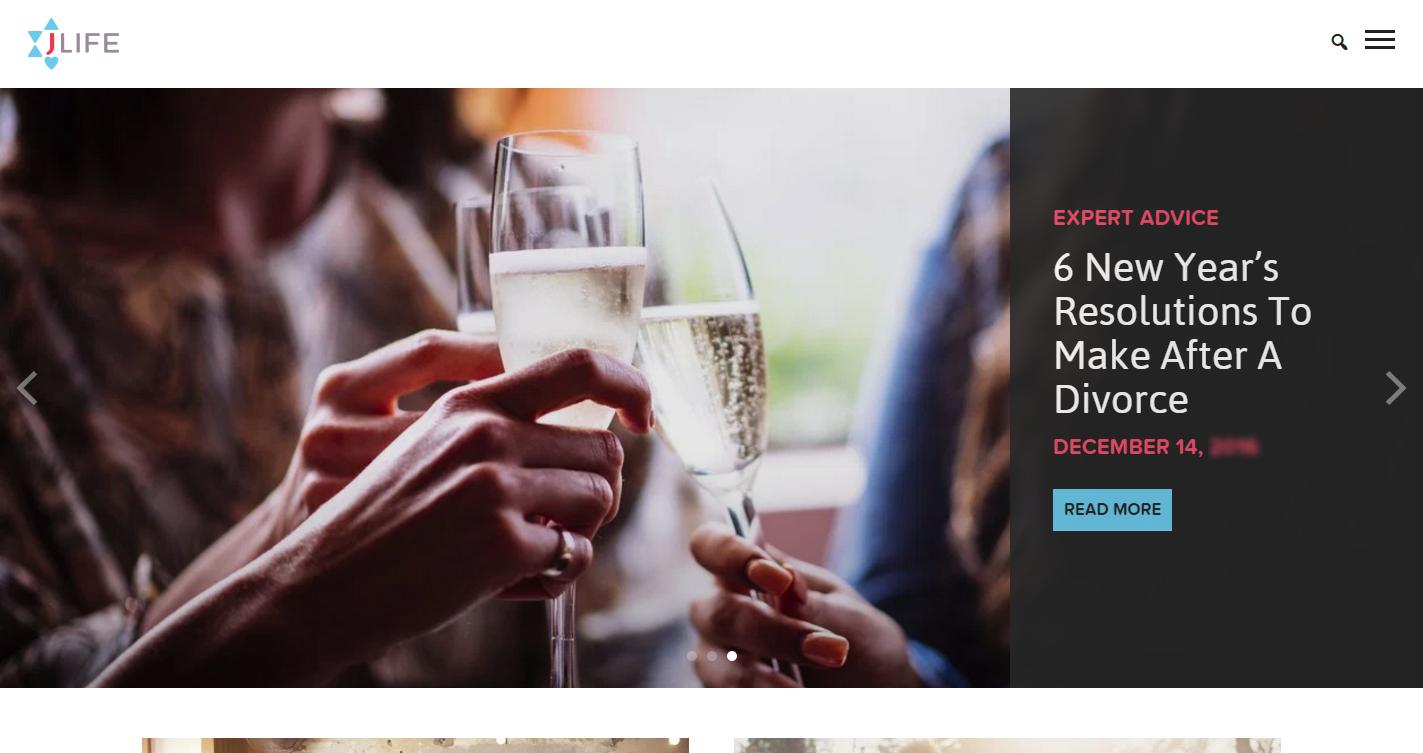
Task: Click the blurred year beside December 14
Action: tap(1234, 447)
